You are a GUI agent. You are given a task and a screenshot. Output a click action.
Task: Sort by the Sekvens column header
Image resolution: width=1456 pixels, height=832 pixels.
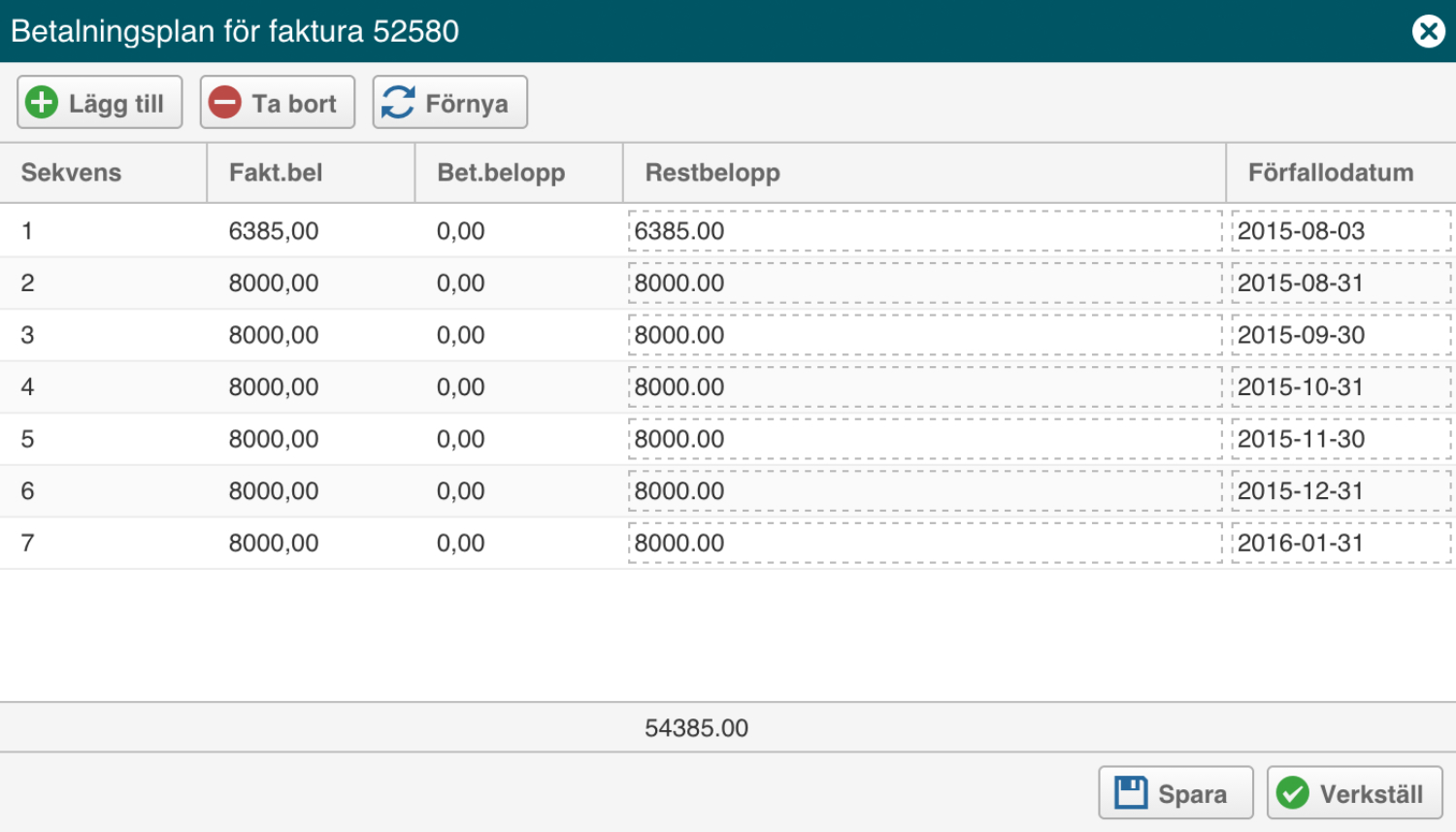pyautogui.click(x=103, y=173)
